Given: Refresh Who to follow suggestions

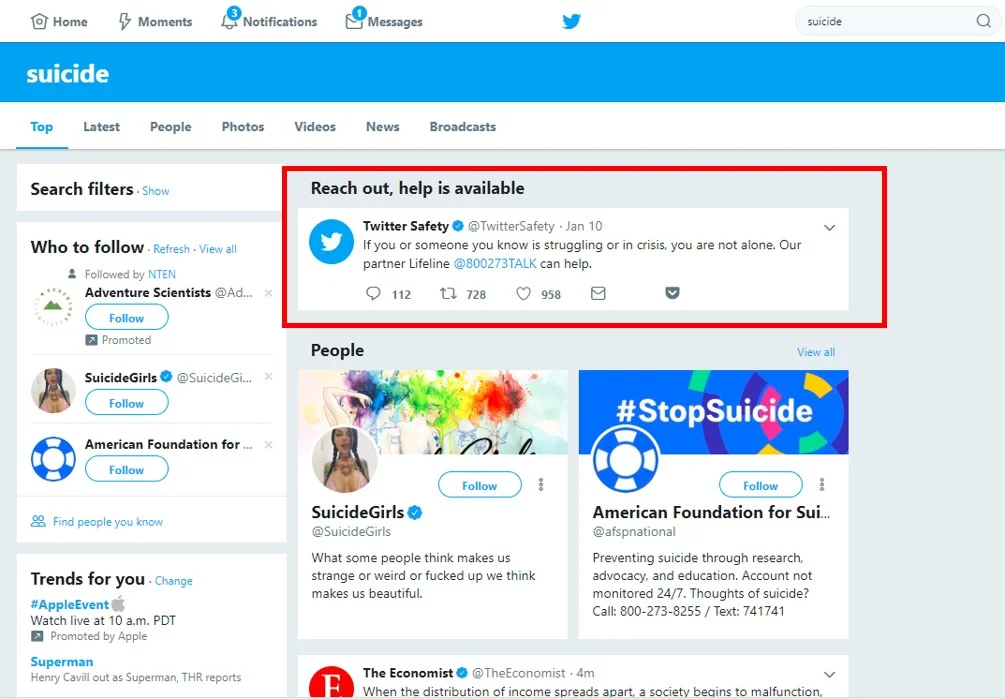Looking at the screenshot, I should (171, 249).
